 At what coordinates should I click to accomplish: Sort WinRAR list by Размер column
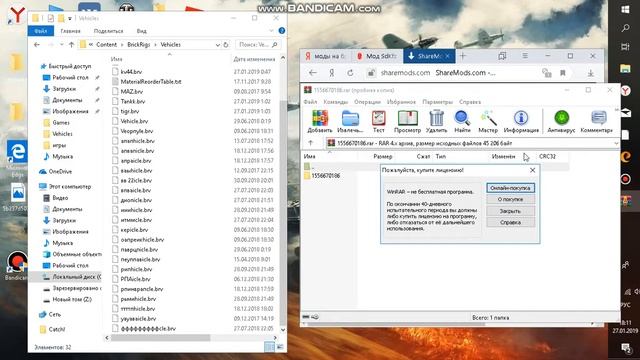click(x=382, y=156)
